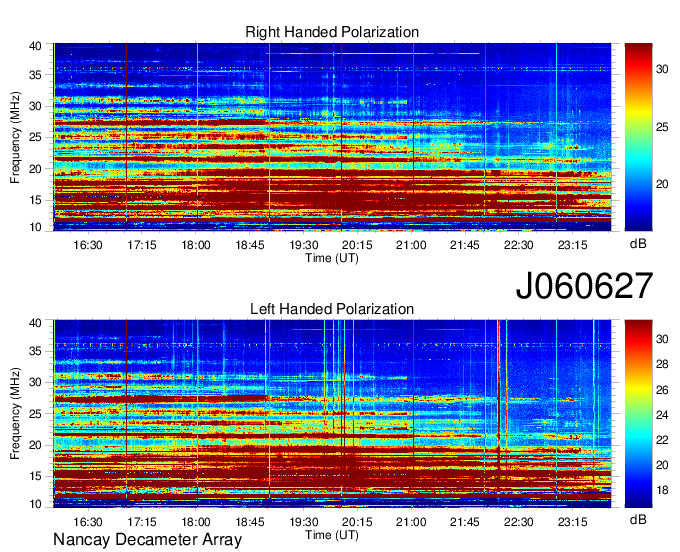
Task: Click 21:00 time tick under Left Handed plot
Action: 411,522
